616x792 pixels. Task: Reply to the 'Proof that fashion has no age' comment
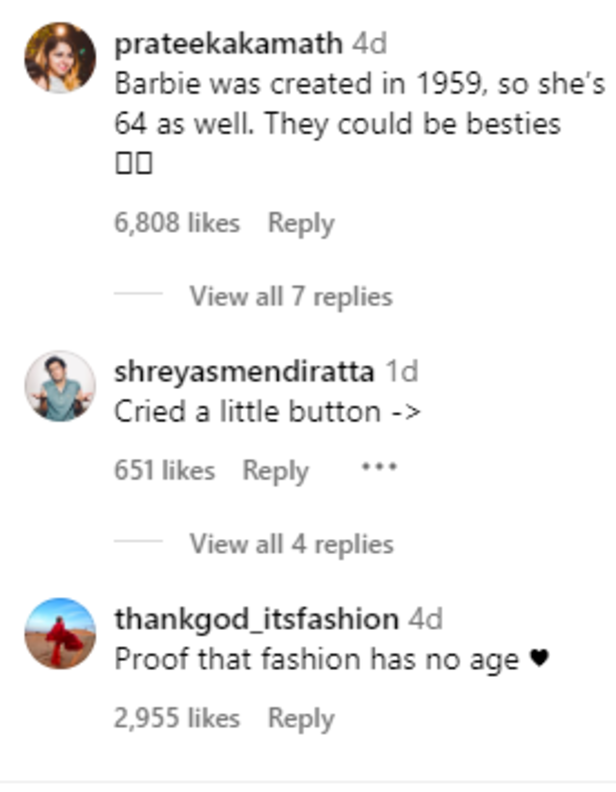pos(300,718)
